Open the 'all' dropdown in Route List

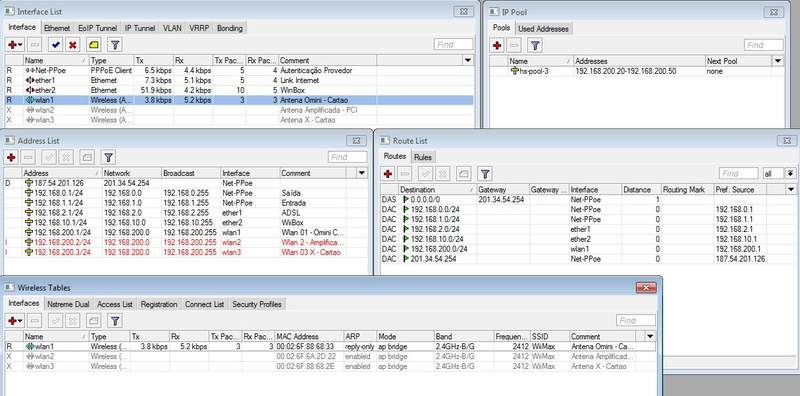pos(790,174)
